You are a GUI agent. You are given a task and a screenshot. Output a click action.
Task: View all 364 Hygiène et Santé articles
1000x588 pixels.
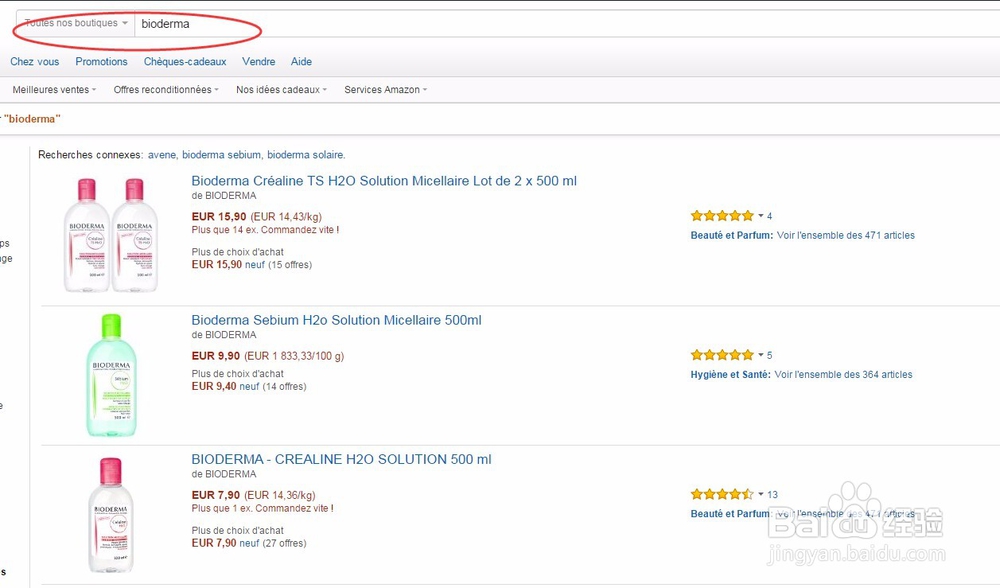pyautogui.click(x=843, y=375)
